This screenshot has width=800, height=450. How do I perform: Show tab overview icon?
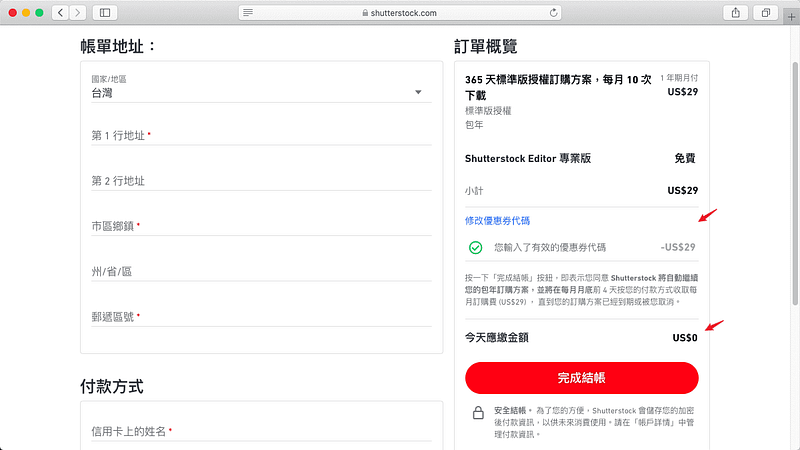click(766, 13)
